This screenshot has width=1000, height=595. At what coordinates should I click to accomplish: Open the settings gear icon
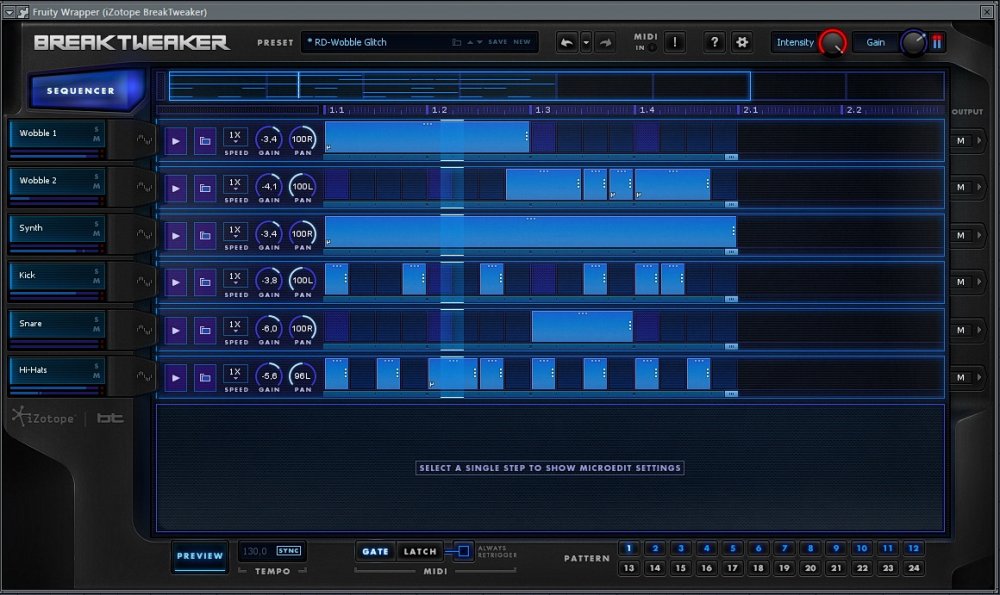[742, 43]
